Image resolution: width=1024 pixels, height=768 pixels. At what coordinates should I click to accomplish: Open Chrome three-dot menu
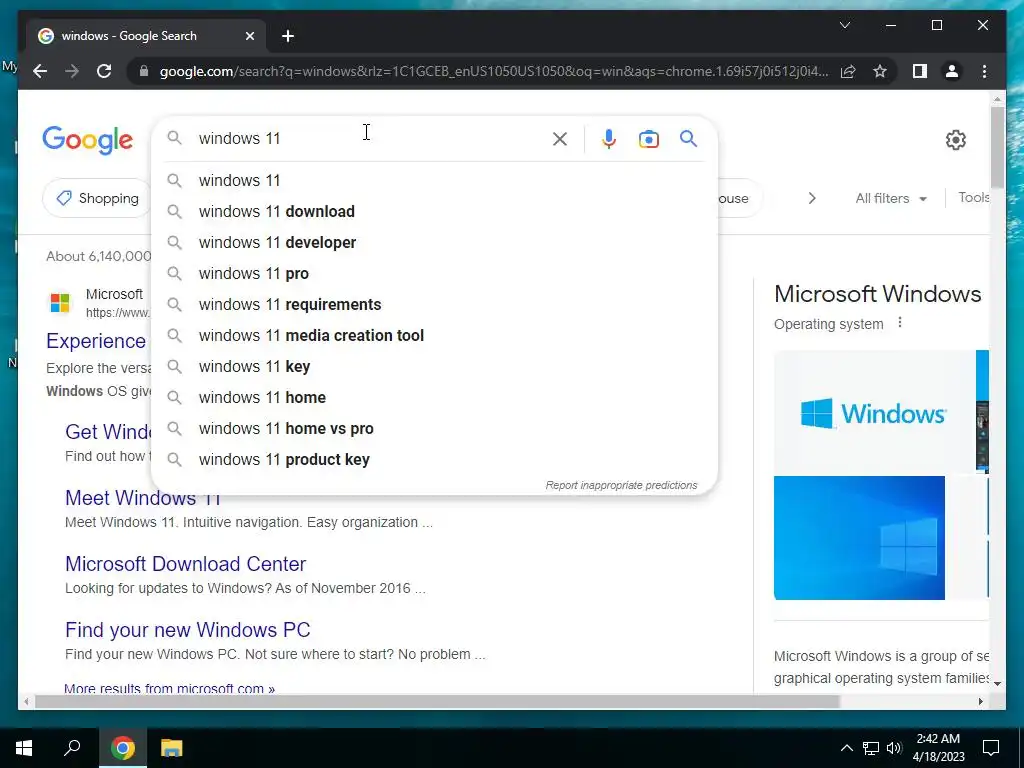pos(984,71)
